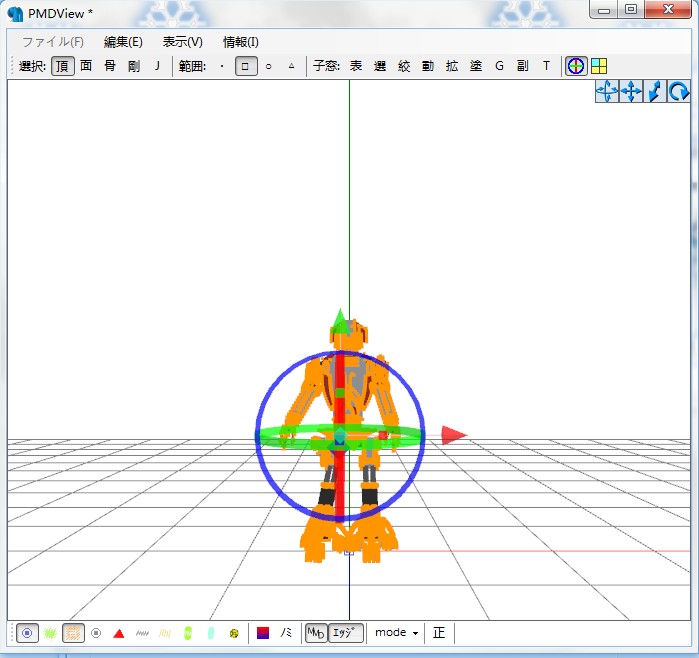Viewport: 699px width, 658px height.
Task: Open the 表示(V) menu
Action: click(x=182, y=42)
